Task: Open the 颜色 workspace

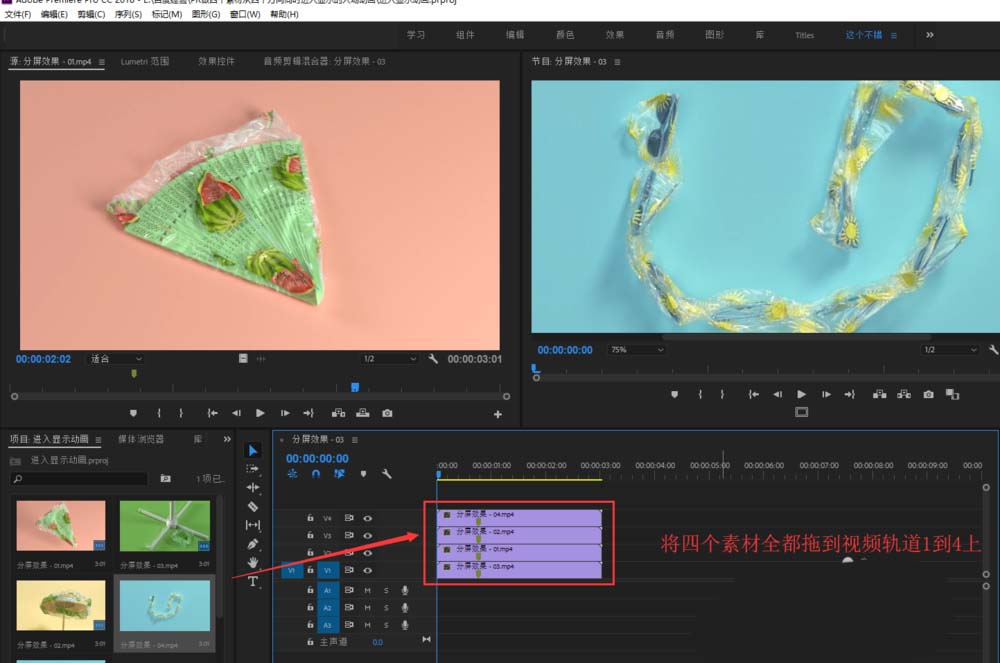Action: click(x=564, y=35)
